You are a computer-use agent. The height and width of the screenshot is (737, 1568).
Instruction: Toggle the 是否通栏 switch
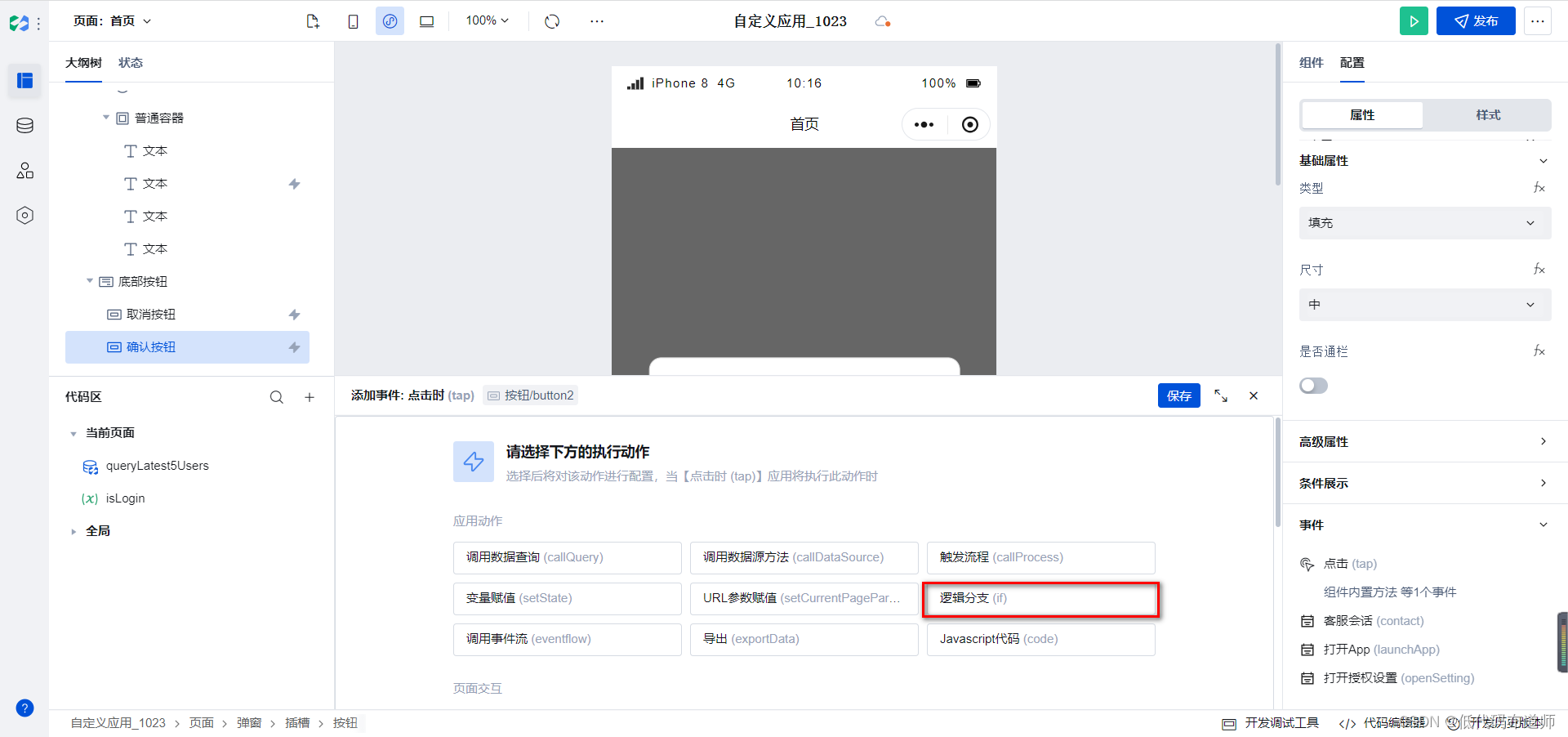pos(1313,386)
